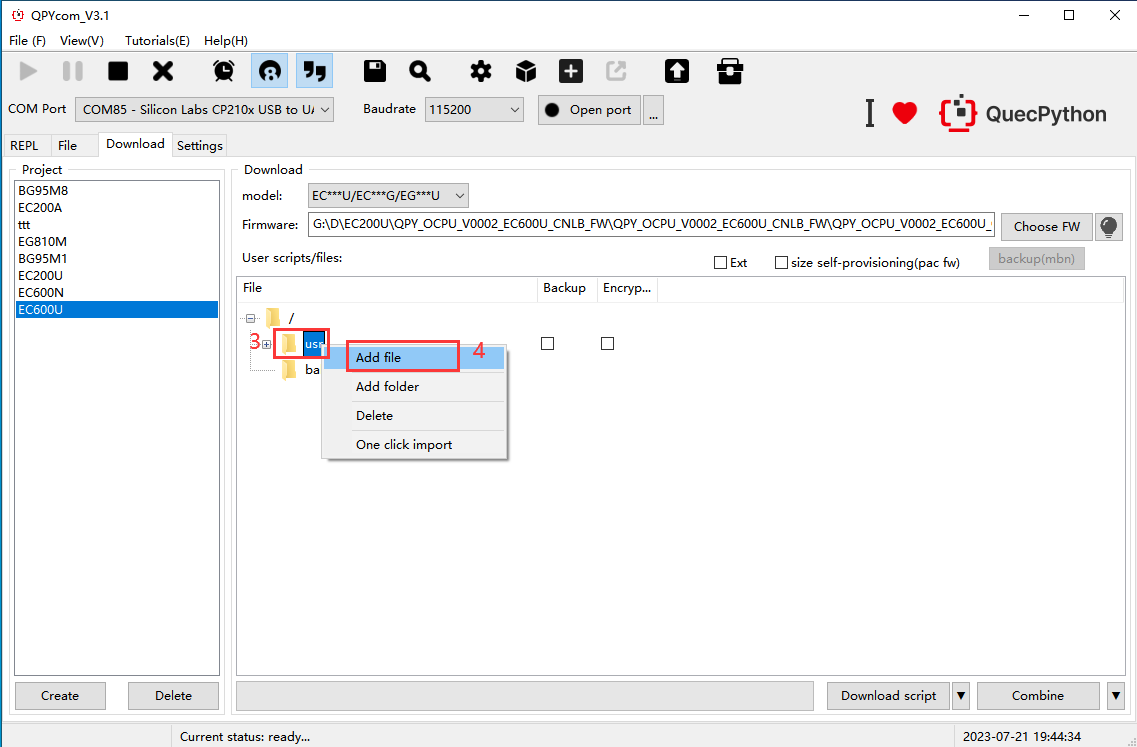Check the Backup box for usr folder

547,343
